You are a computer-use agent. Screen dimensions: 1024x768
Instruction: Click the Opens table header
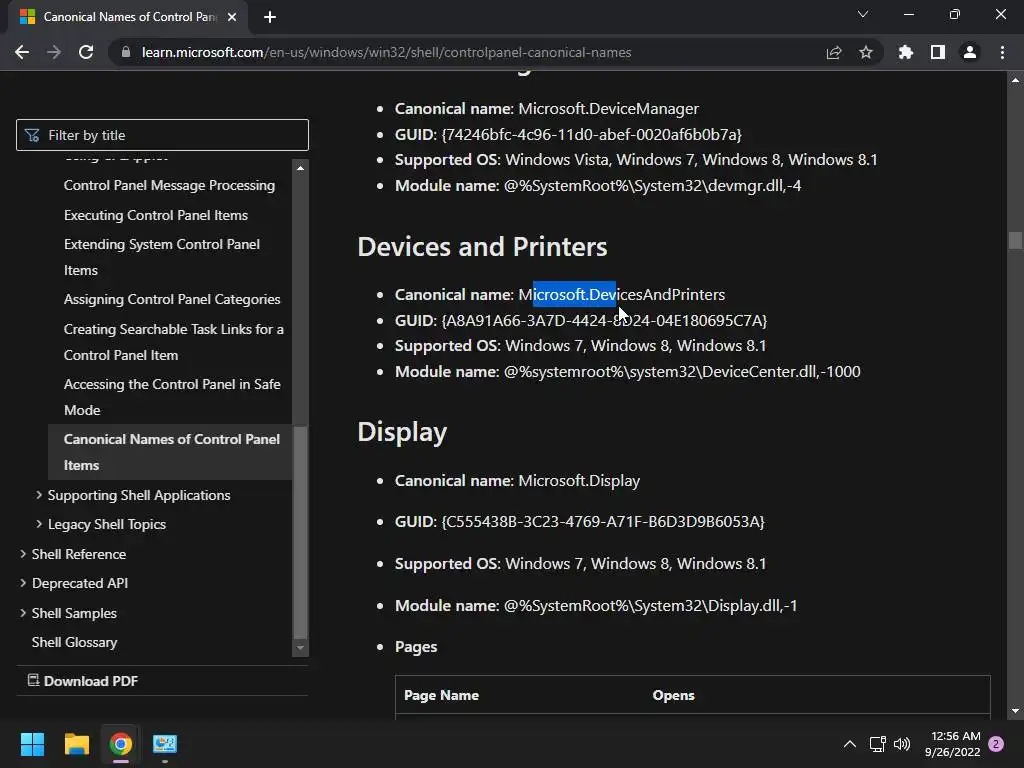point(673,696)
